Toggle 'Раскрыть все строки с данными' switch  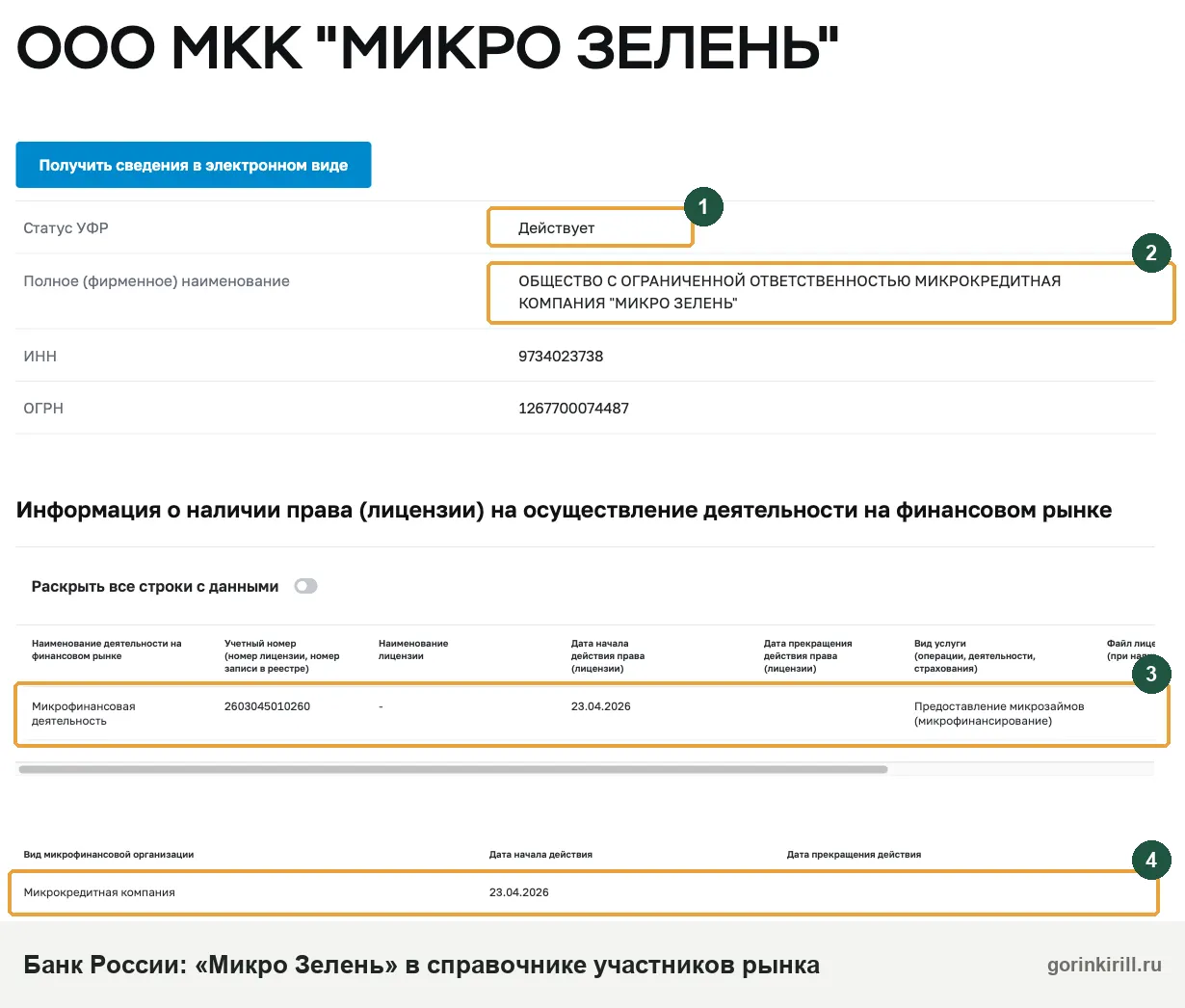[305, 586]
